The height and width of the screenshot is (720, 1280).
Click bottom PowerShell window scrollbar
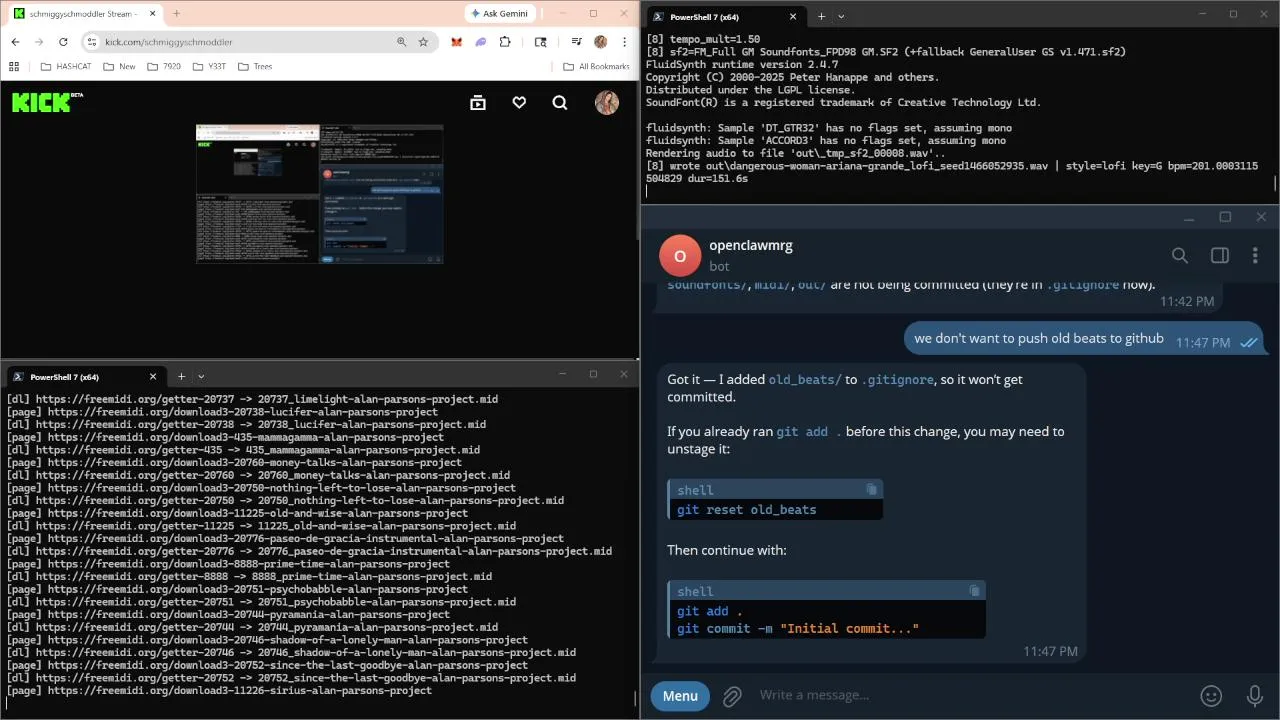pos(635,699)
